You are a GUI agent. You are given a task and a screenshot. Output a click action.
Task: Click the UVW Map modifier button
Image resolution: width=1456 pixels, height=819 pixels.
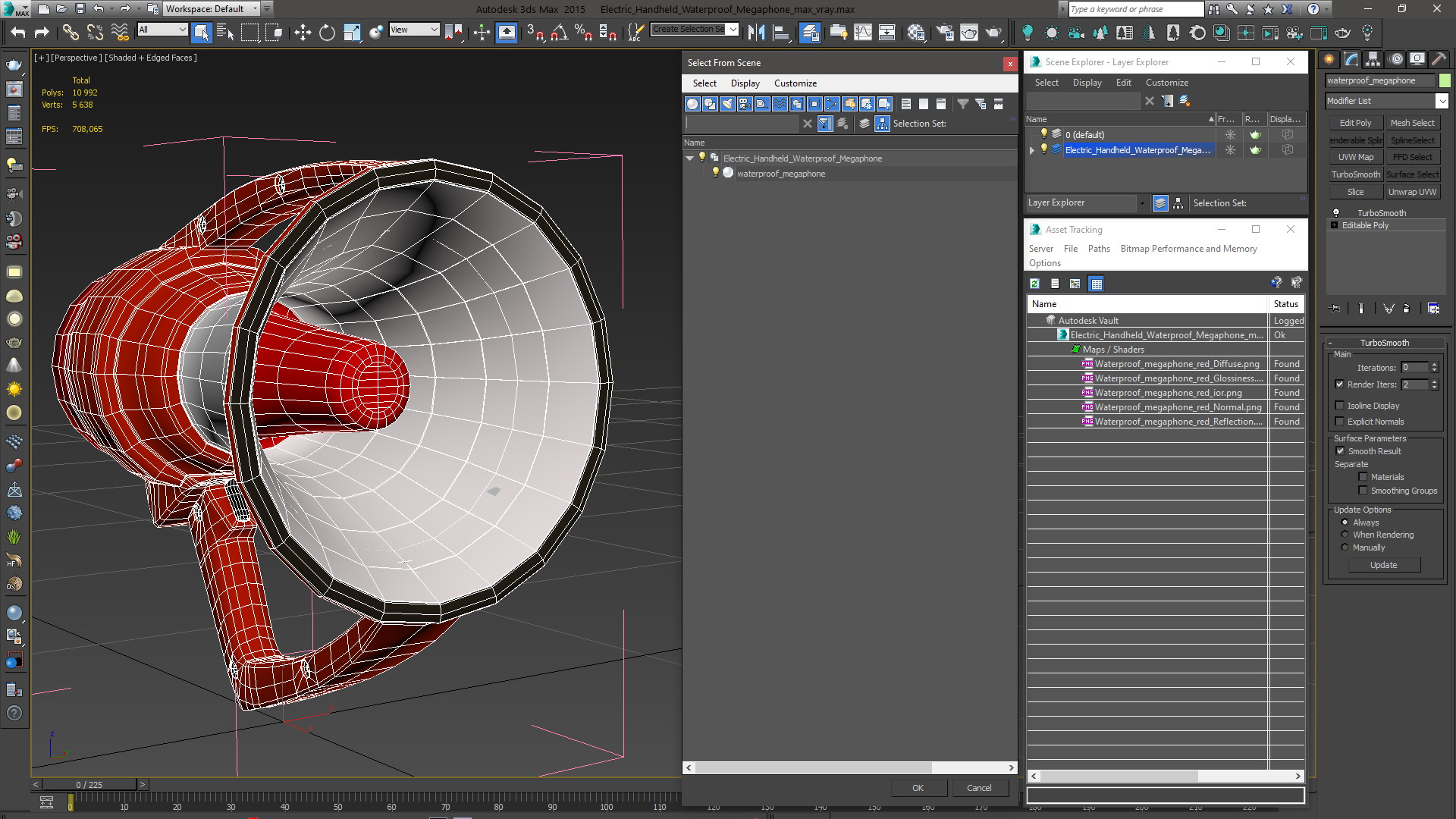tap(1355, 157)
